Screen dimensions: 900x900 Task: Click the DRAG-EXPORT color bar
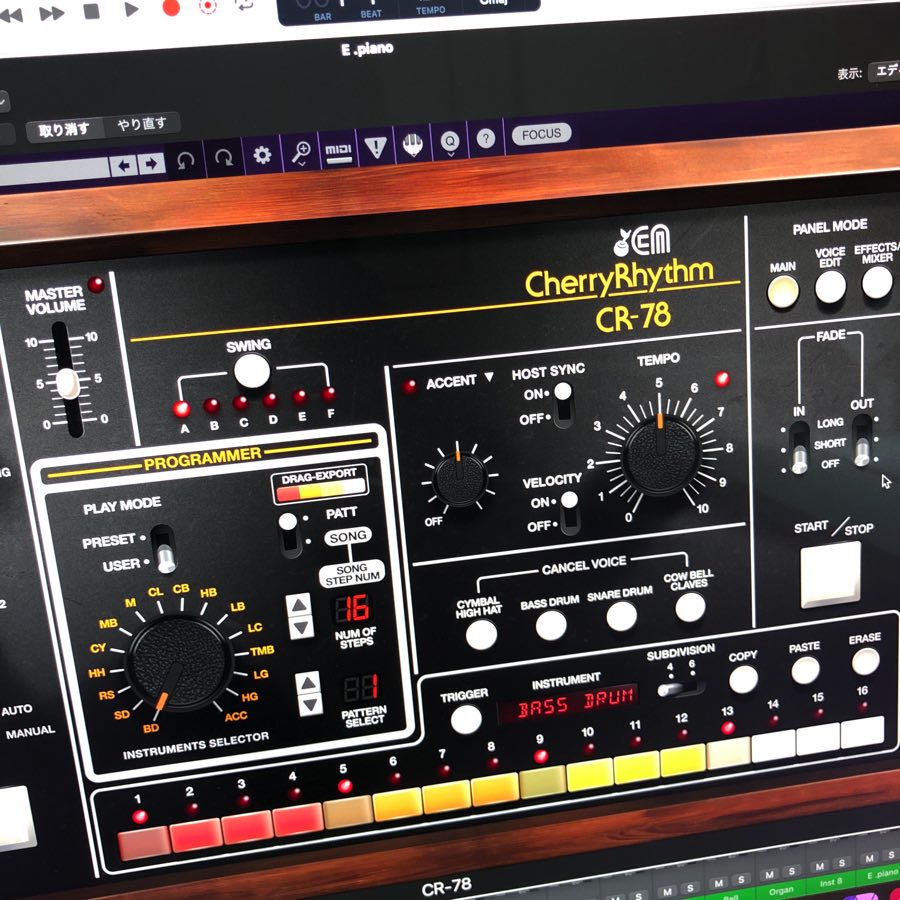[x=320, y=491]
